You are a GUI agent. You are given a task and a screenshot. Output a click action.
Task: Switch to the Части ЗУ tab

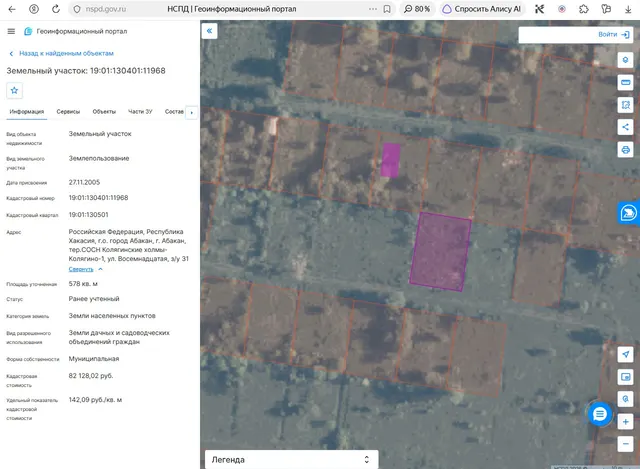click(x=140, y=111)
